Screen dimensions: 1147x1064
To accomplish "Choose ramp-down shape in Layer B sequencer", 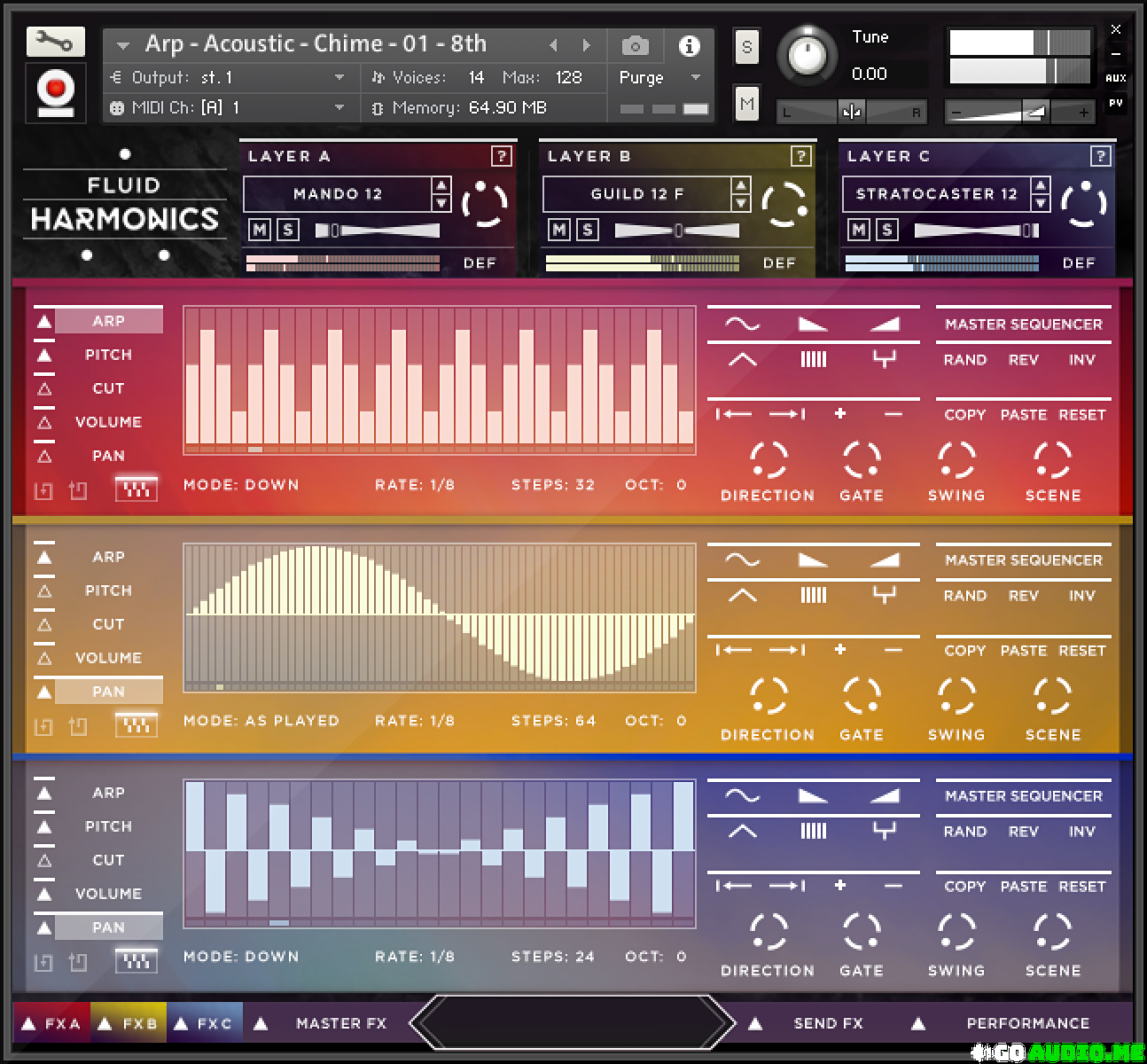I will pyautogui.click(x=813, y=560).
